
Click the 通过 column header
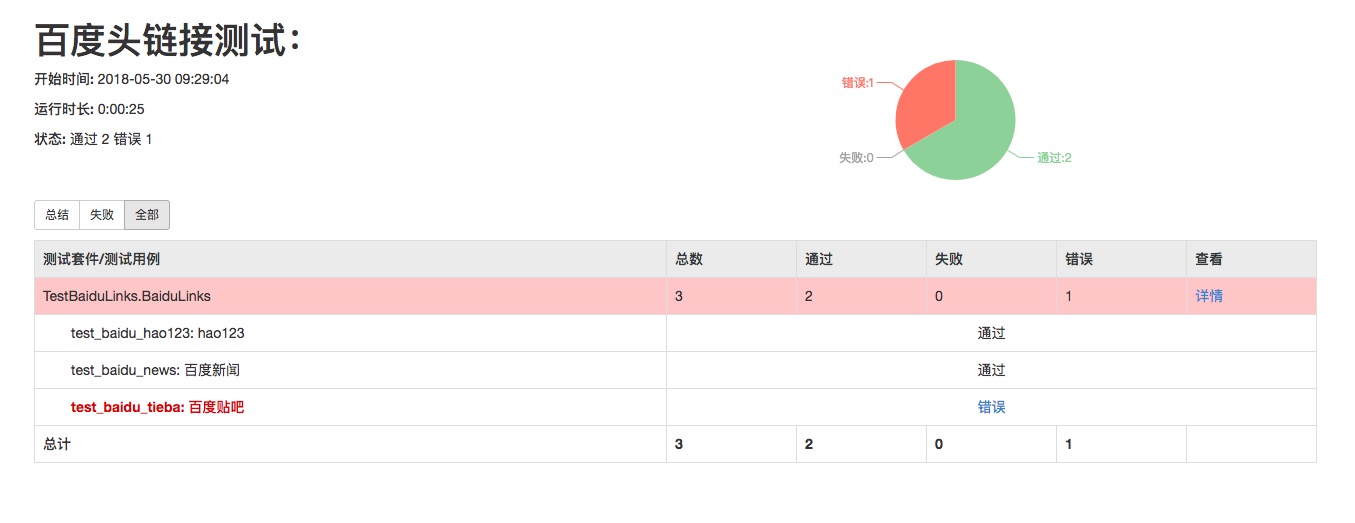[x=819, y=259]
